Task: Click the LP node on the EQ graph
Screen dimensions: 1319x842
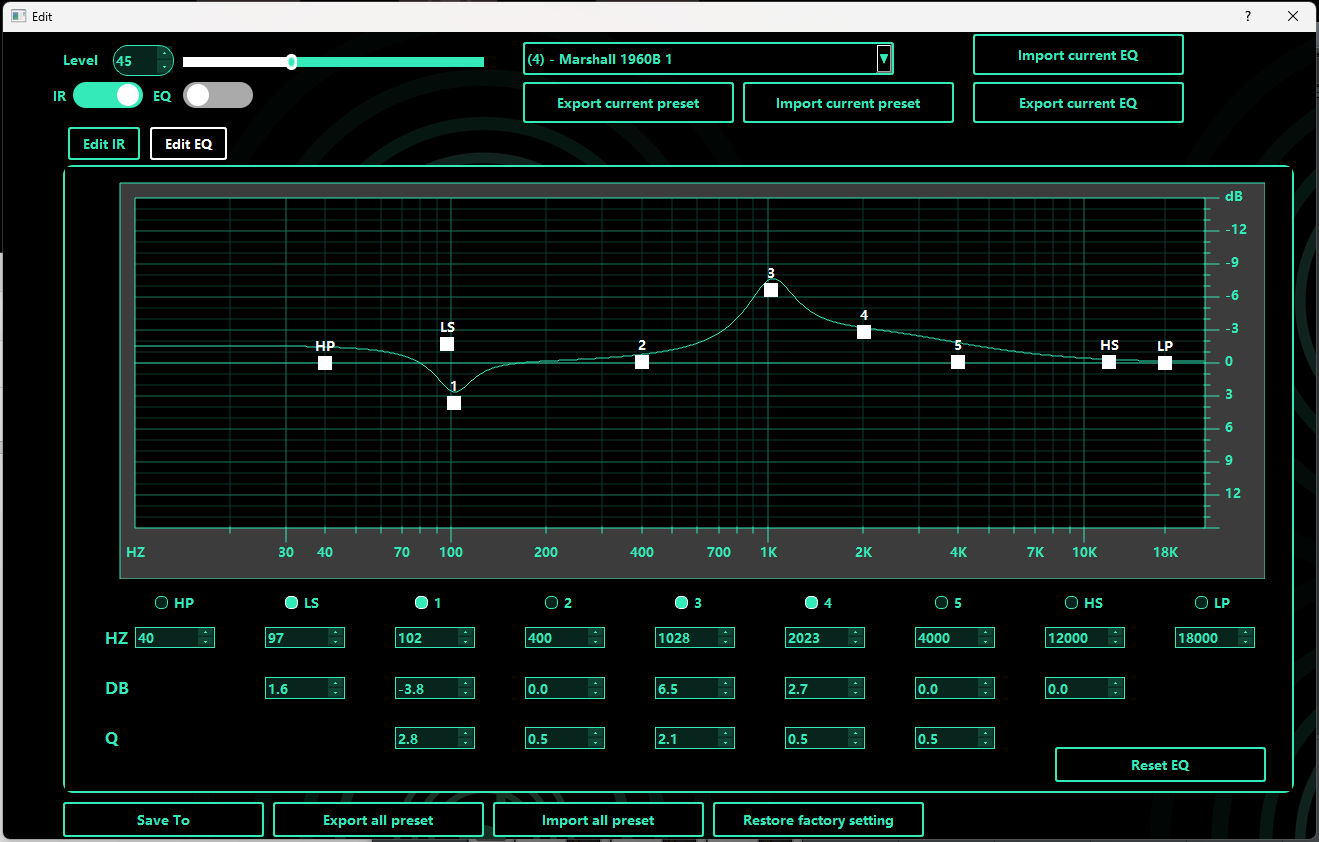Action: click(x=1165, y=363)
